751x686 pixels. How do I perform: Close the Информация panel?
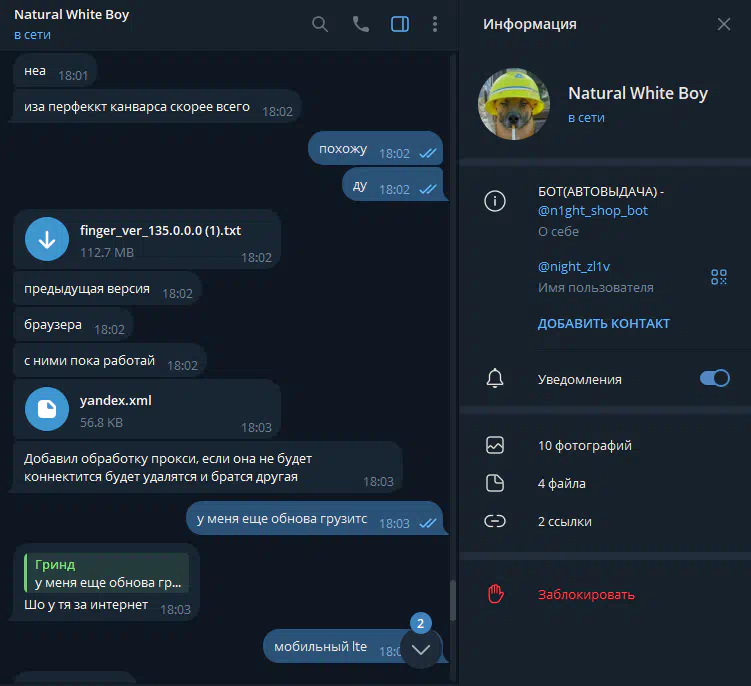[x=724, y=24]
